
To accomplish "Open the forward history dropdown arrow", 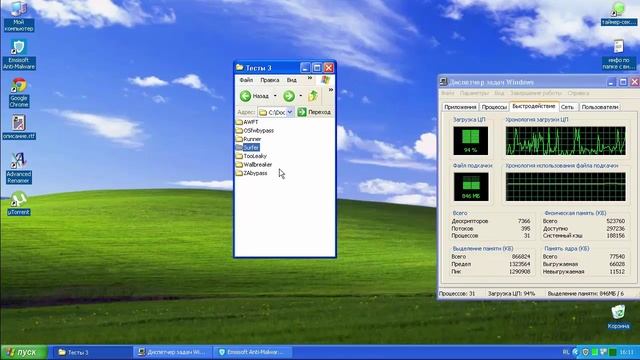I will click(301, 96).
